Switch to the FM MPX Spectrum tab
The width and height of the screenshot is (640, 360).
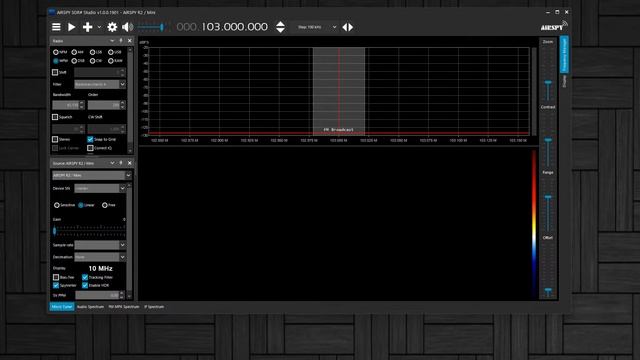pos(124,307)
